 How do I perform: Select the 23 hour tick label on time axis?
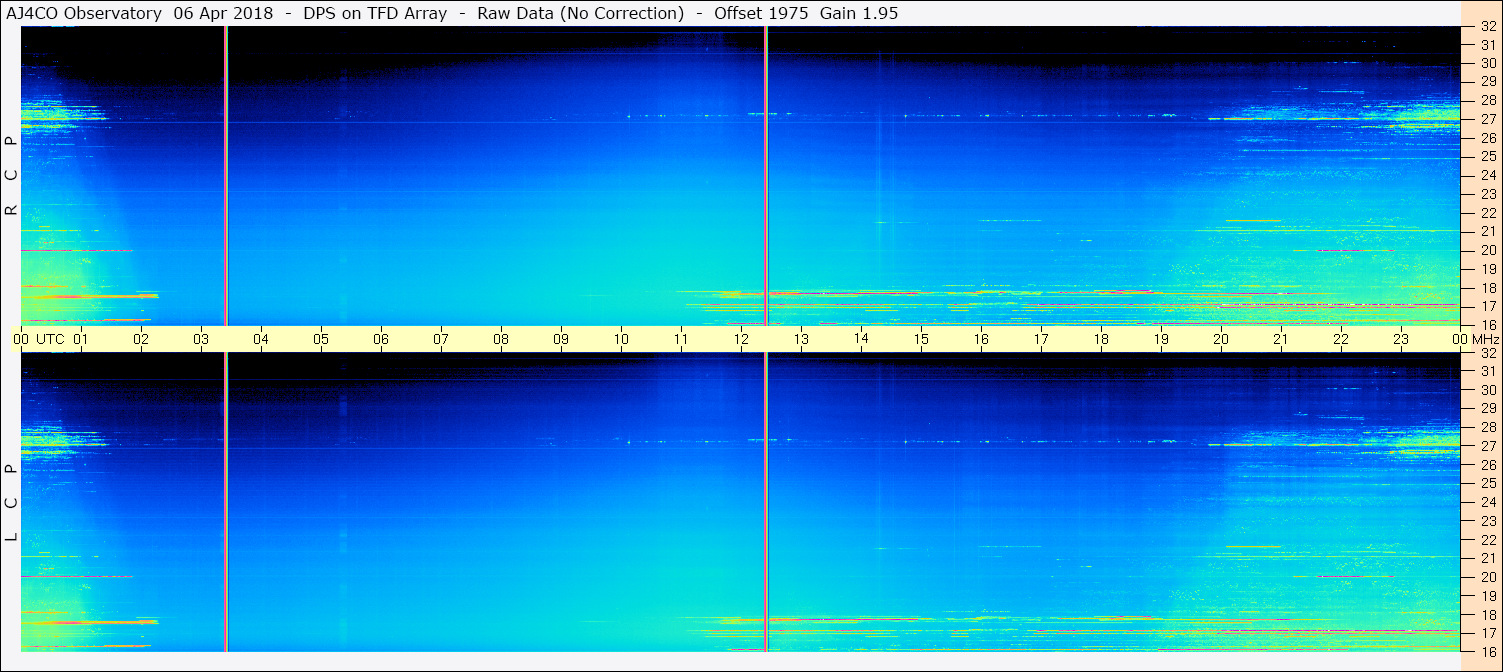[x=1401, y=339]
